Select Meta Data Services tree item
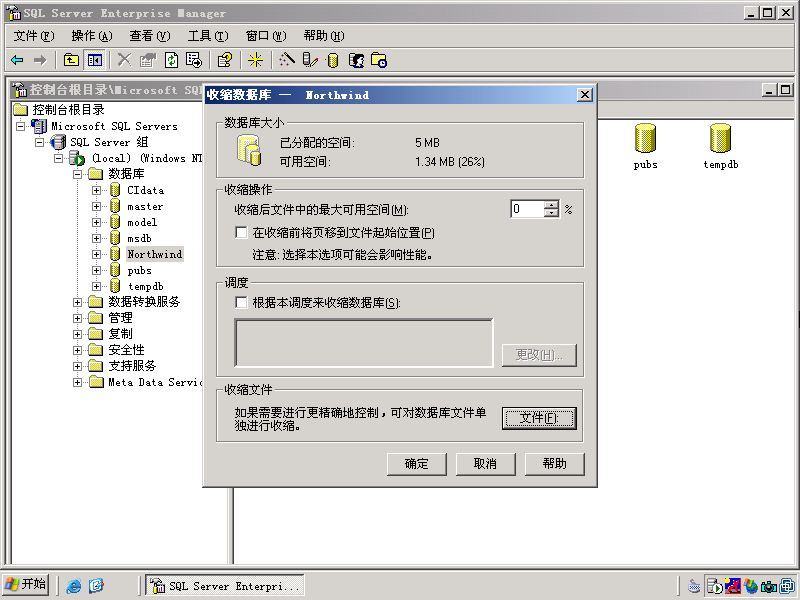800x600 pixels. click(x=155, y=382)
